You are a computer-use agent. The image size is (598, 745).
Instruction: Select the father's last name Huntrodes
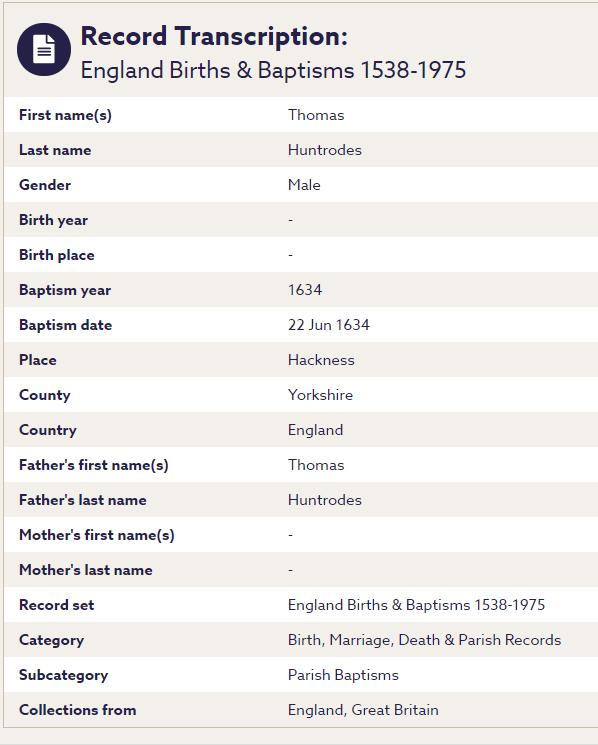325,500
